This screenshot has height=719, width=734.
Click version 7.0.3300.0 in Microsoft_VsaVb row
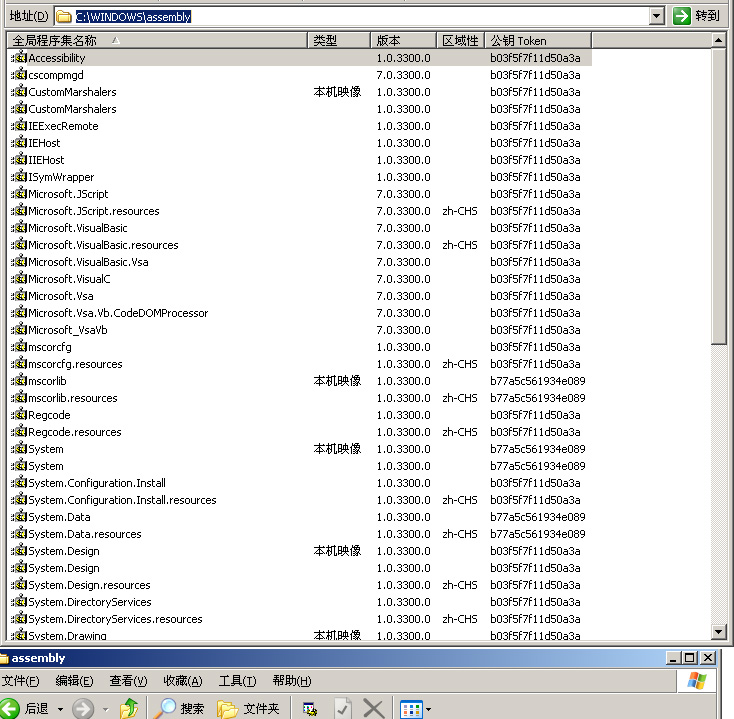[x=403, y=330]
